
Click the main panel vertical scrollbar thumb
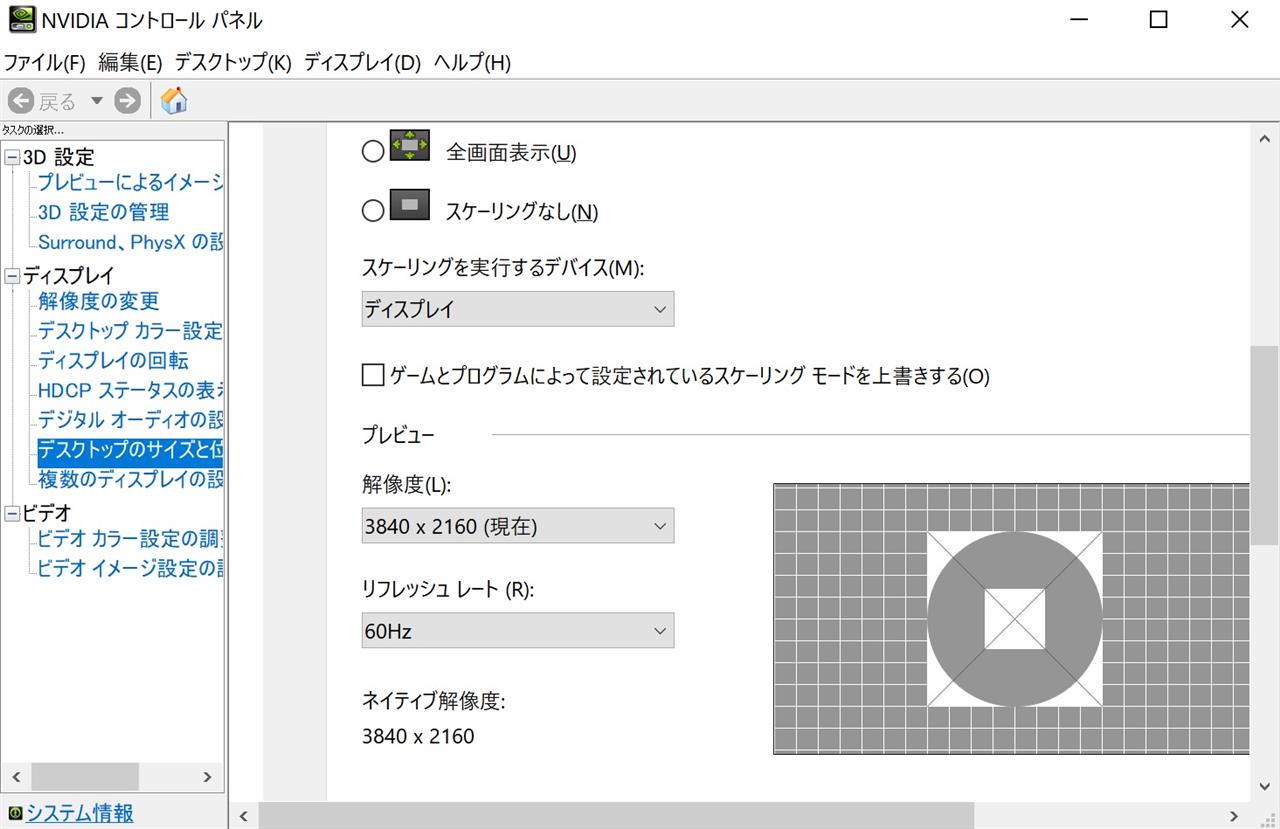[x=1265, y=445]
